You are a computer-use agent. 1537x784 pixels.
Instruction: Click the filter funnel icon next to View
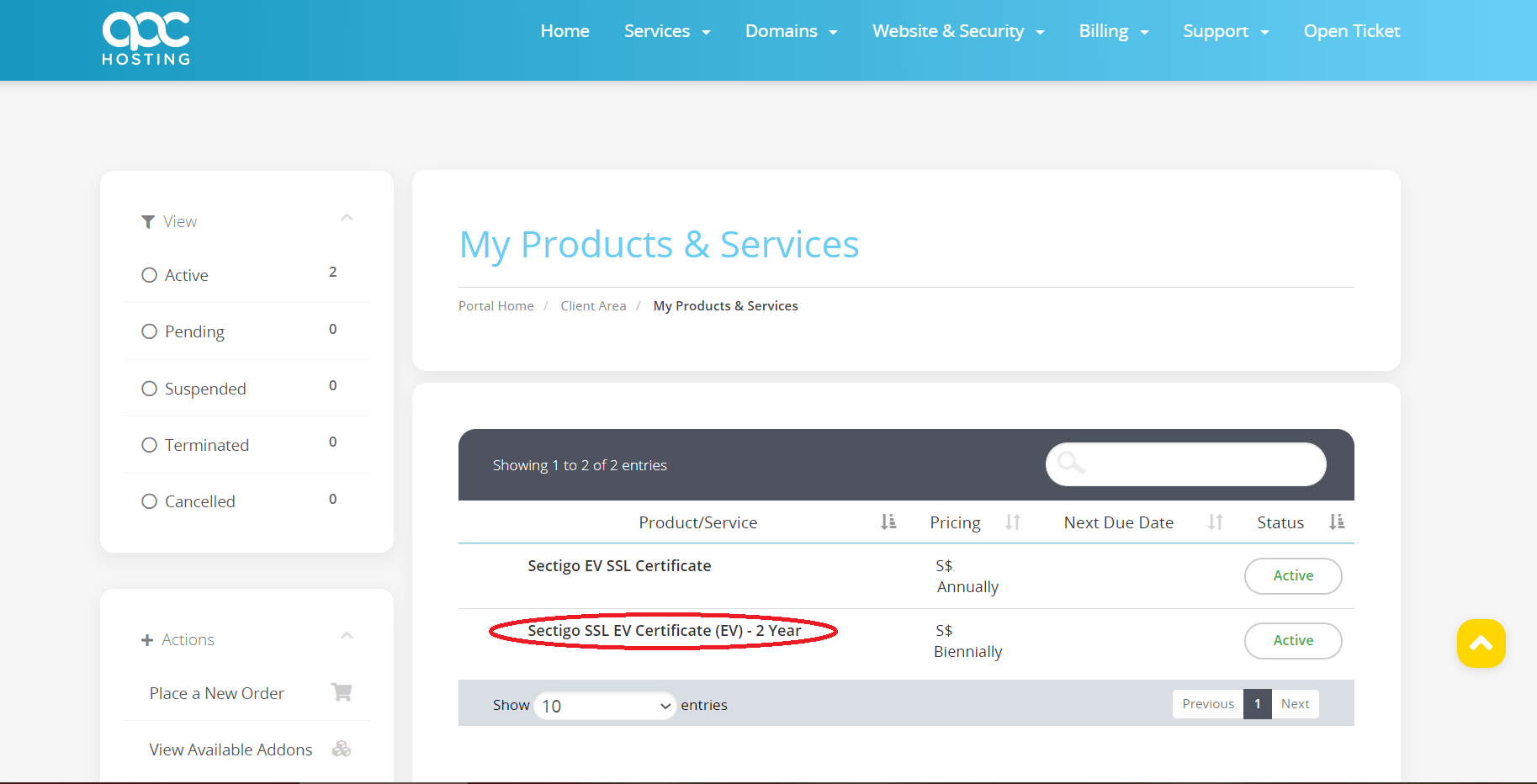[x=148, y=222]
